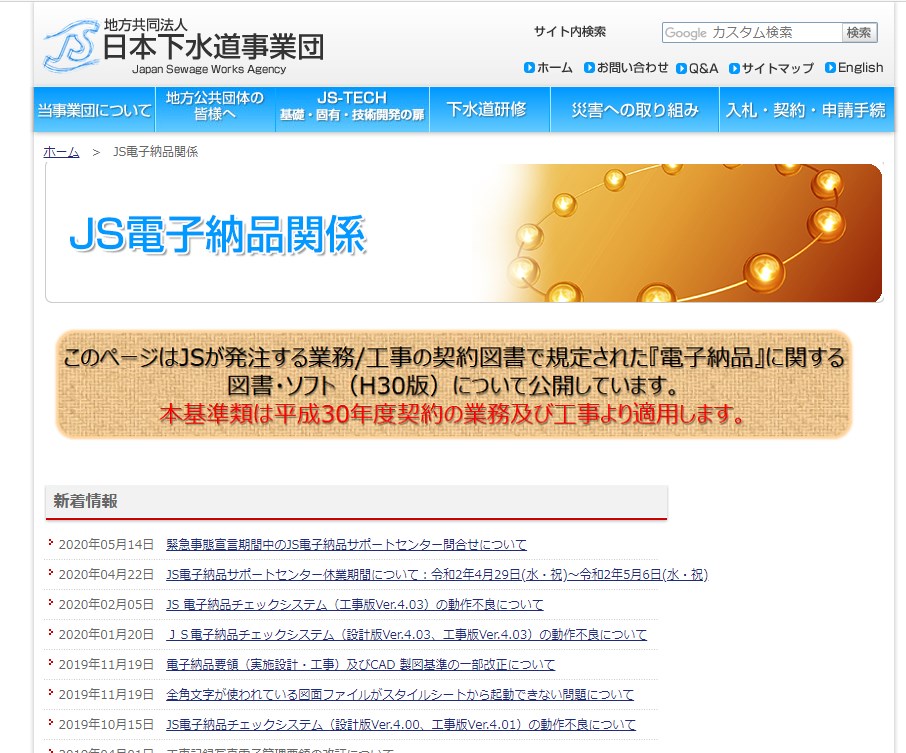
Task: Open 電子納品要領 及びCAD製図基準 revision link
Action: (360, 665)
